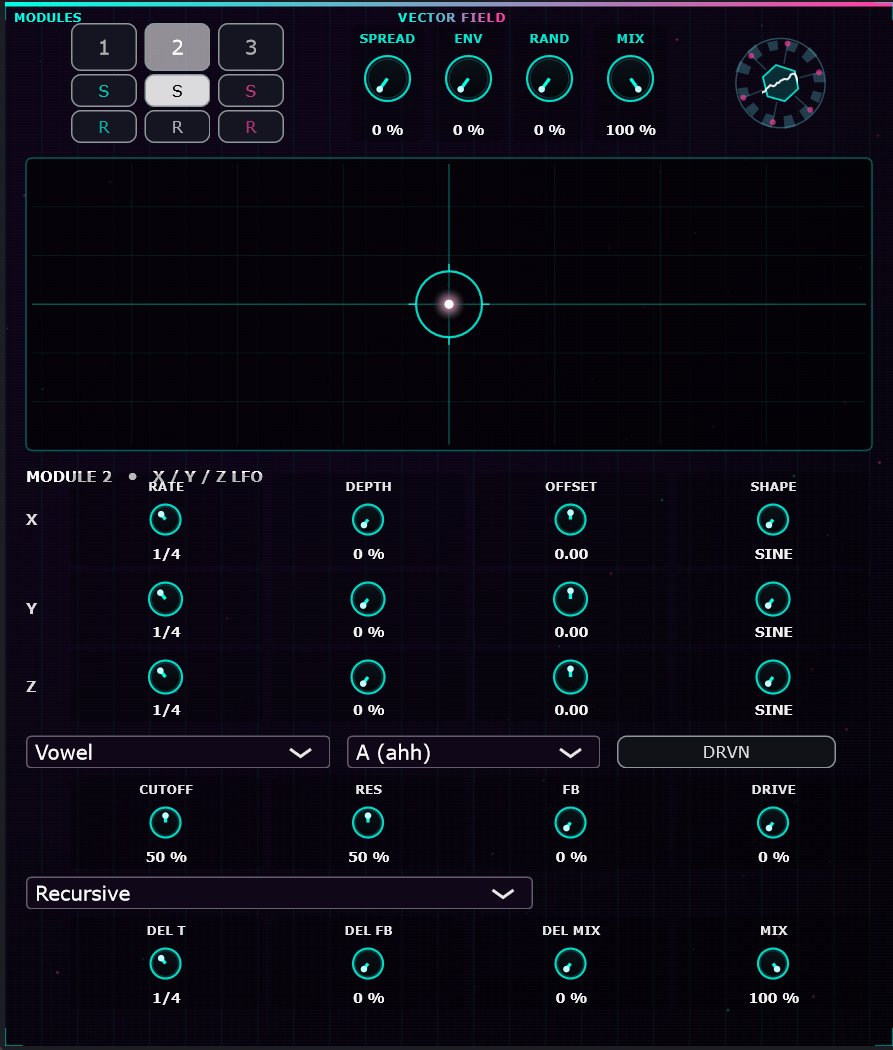893x1050 pixels.
Task: Open the Recursive delay mode dropdown
Action: [279, 893]
